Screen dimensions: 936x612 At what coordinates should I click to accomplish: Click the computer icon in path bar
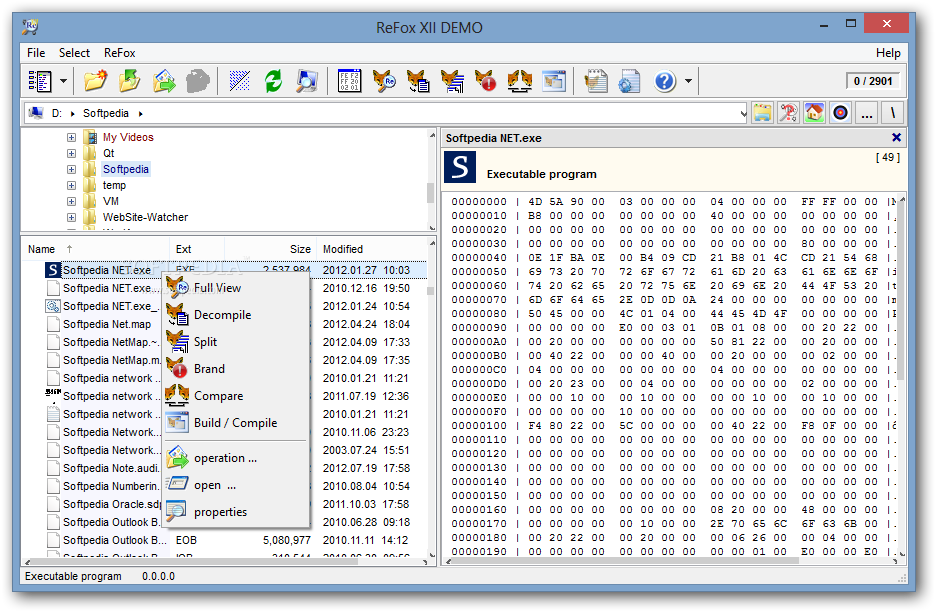[36, 113]
